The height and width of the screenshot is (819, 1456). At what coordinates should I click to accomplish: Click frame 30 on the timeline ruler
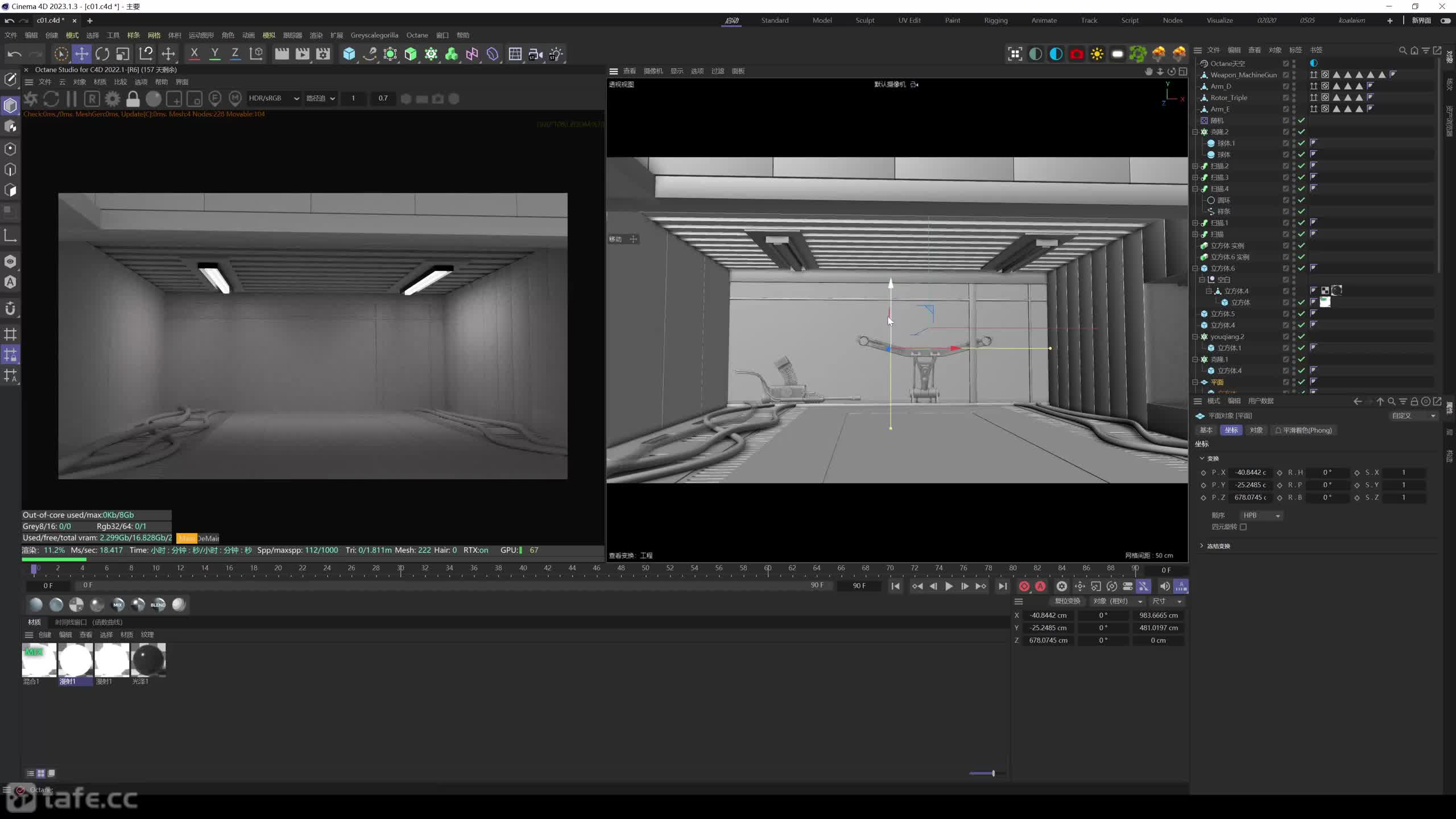click(400, 568)
